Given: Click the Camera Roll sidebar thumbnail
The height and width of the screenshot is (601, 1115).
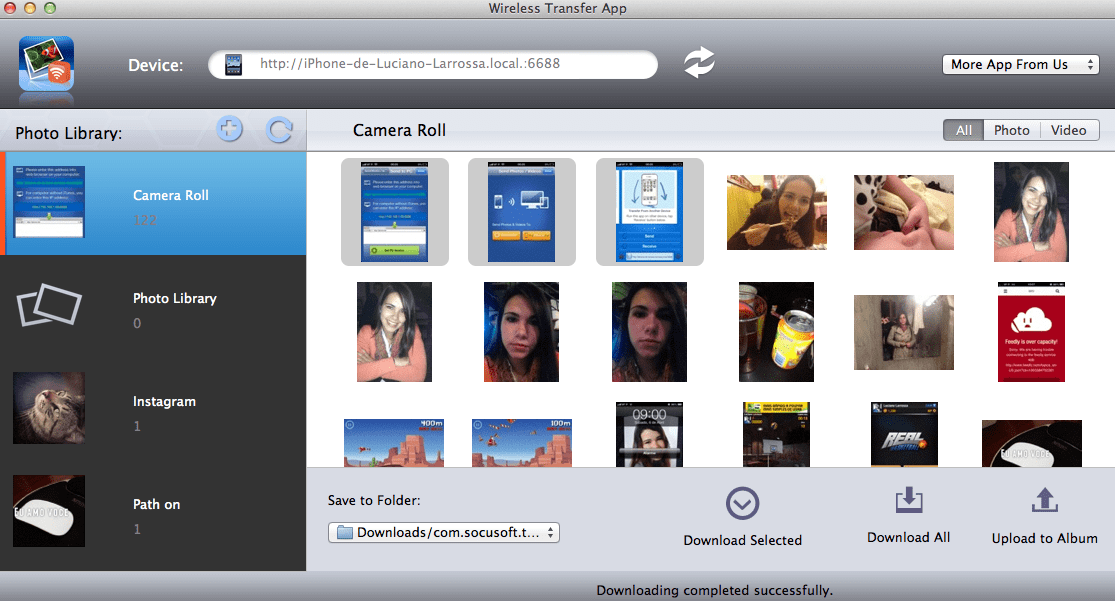Looking at the screenshot, I should click(49, 202).
